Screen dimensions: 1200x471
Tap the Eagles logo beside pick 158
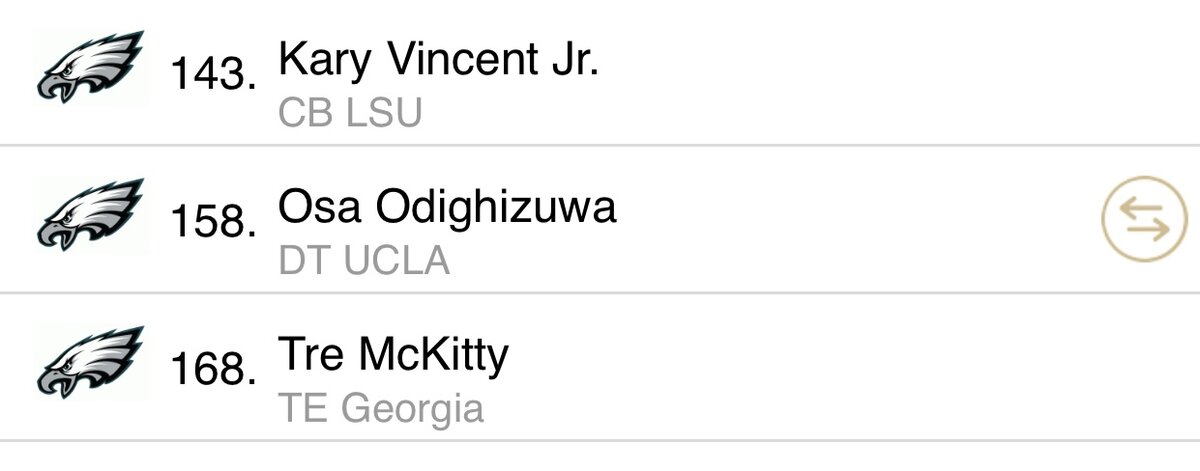[x=88, y=215]
